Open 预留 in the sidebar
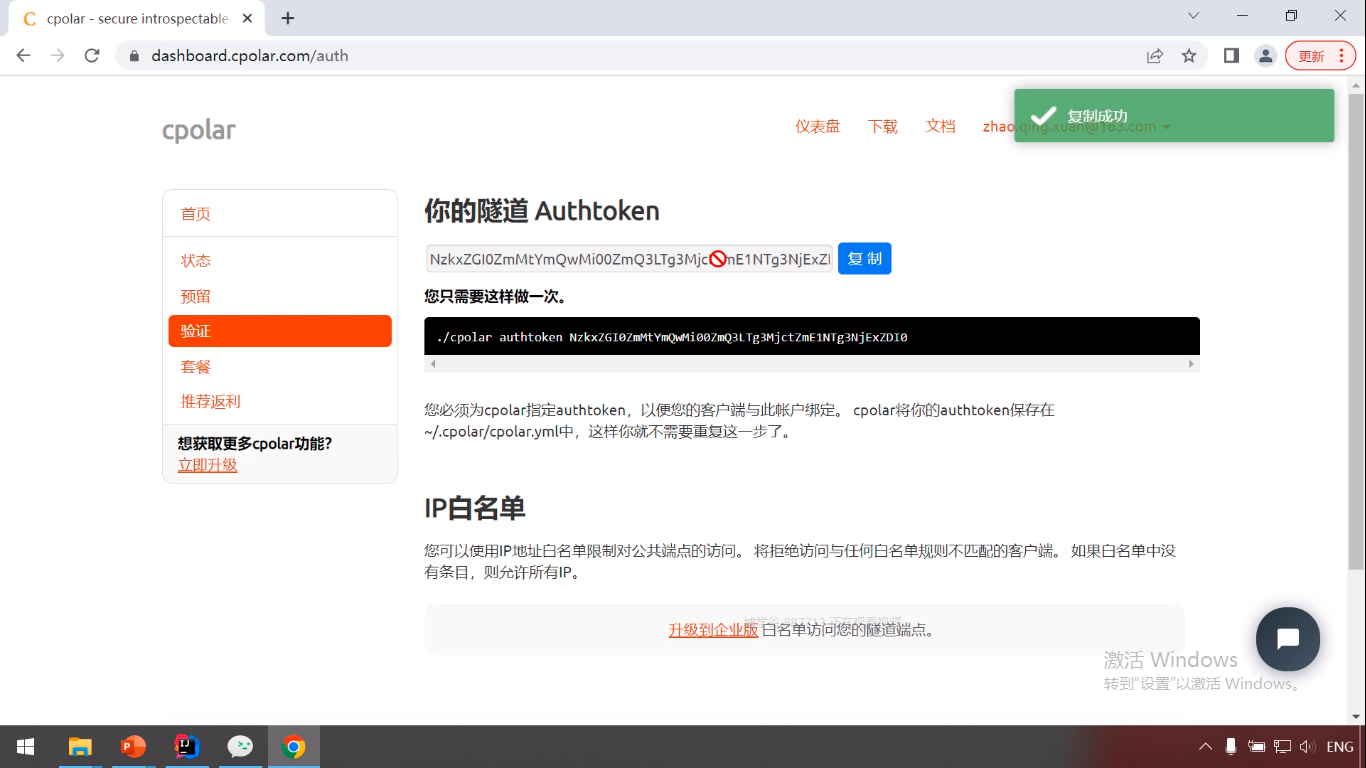The height and width of the screenshot is (768, 1366). (x=196, y=296)
